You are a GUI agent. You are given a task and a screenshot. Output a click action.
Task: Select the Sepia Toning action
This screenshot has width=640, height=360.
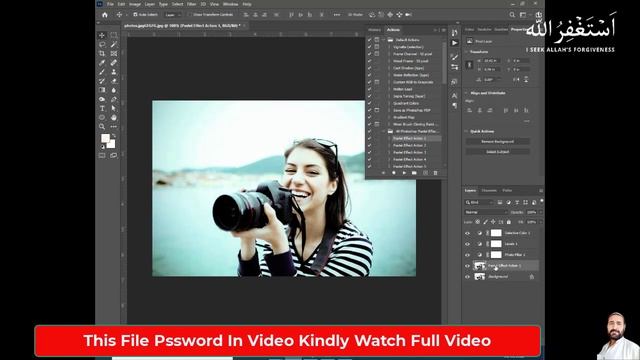[x=409, y=96]
